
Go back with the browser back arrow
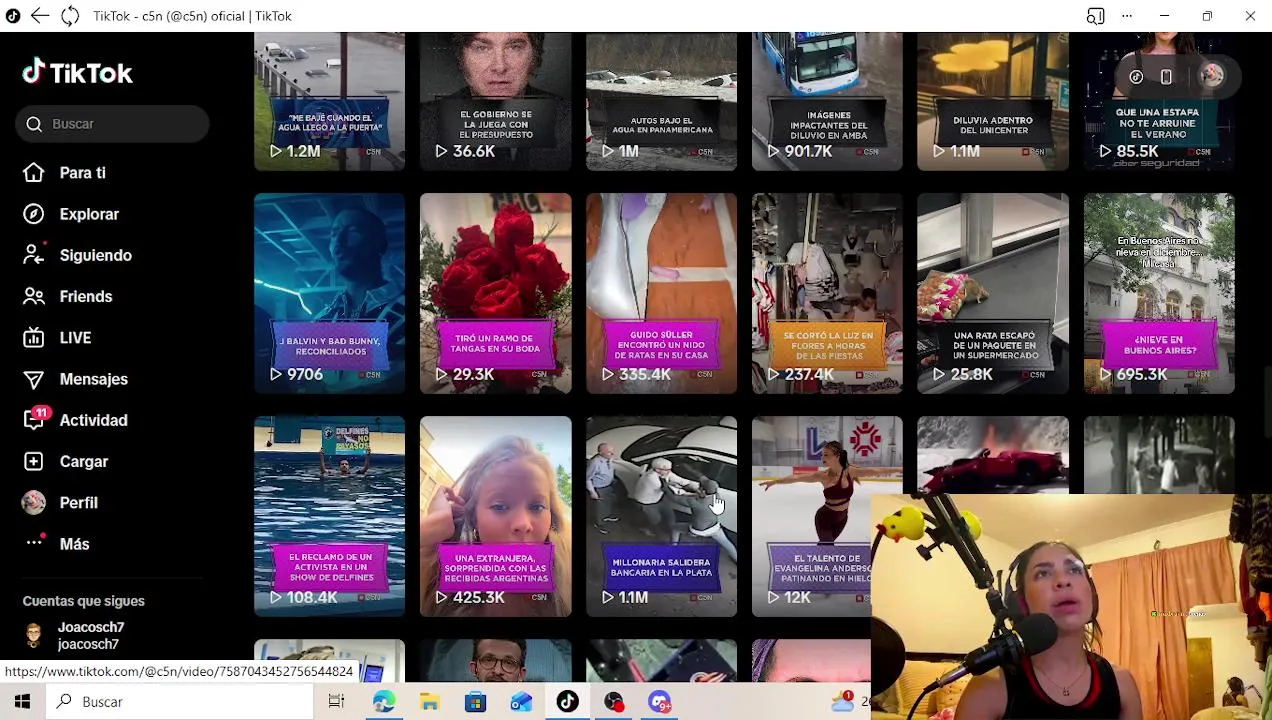pyautogui.click(x=40, y=16)
